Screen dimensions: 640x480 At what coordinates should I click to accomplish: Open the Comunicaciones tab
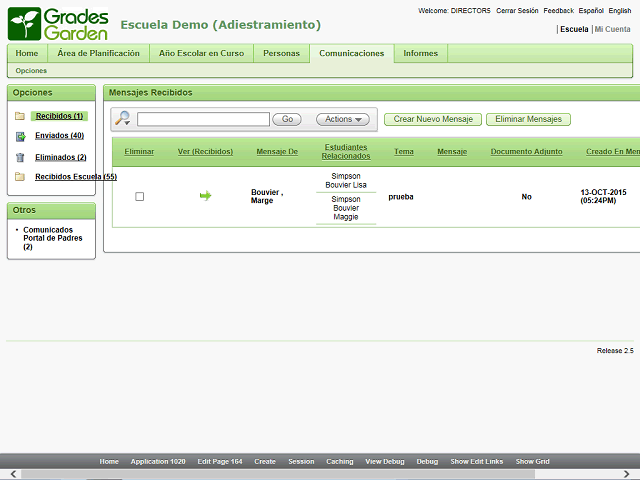point(351,53)
